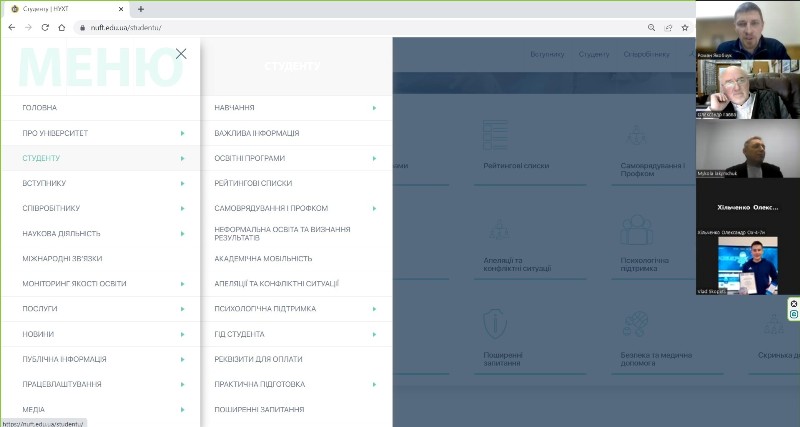Open РЕЙТИНГОВІ СПИСКИ submenu link
This screenshot has width=800, height=427.
pyautogui.click(x=253, y=183)
